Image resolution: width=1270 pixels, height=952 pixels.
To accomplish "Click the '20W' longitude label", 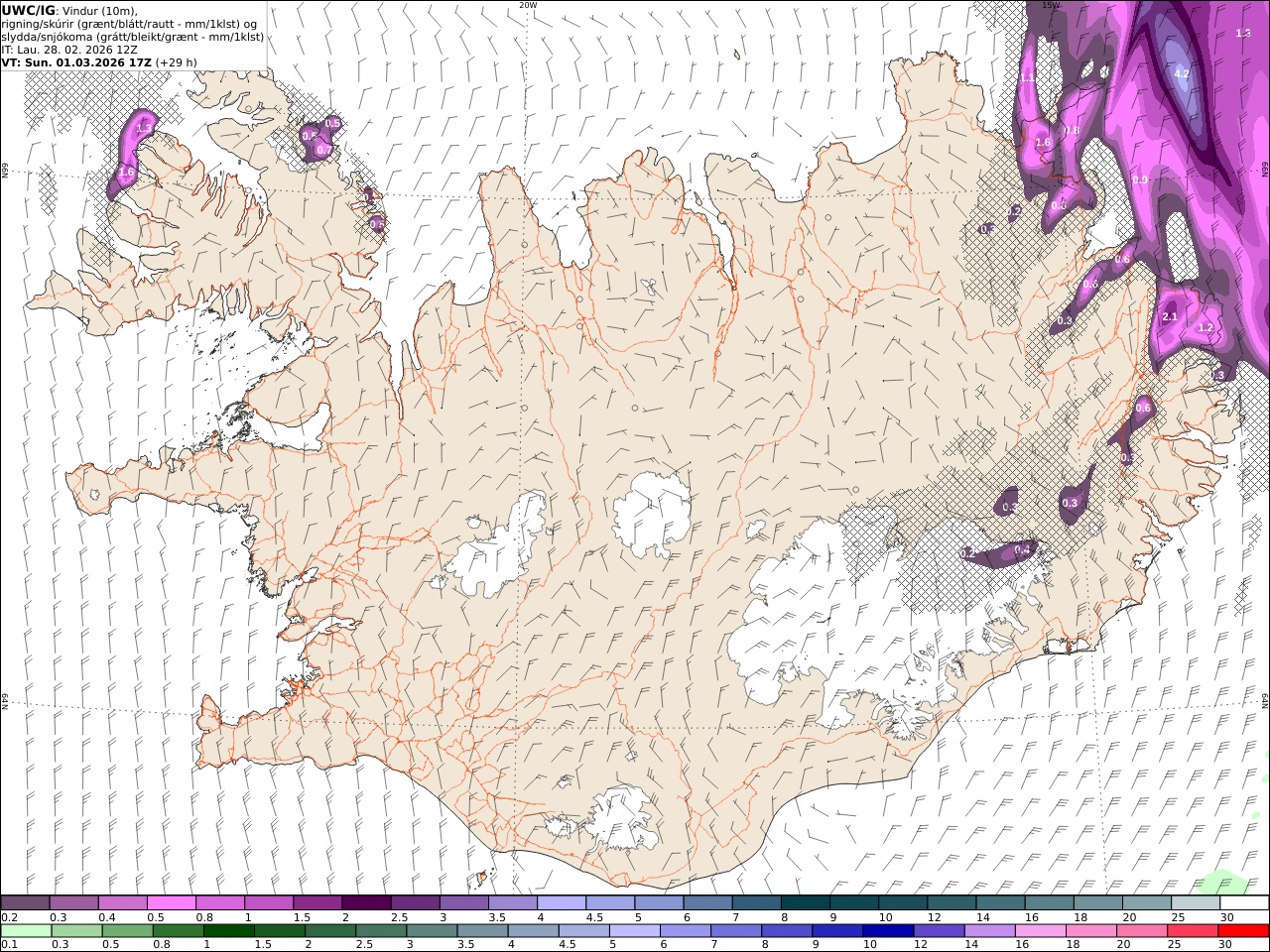I will tap(528, 5).
